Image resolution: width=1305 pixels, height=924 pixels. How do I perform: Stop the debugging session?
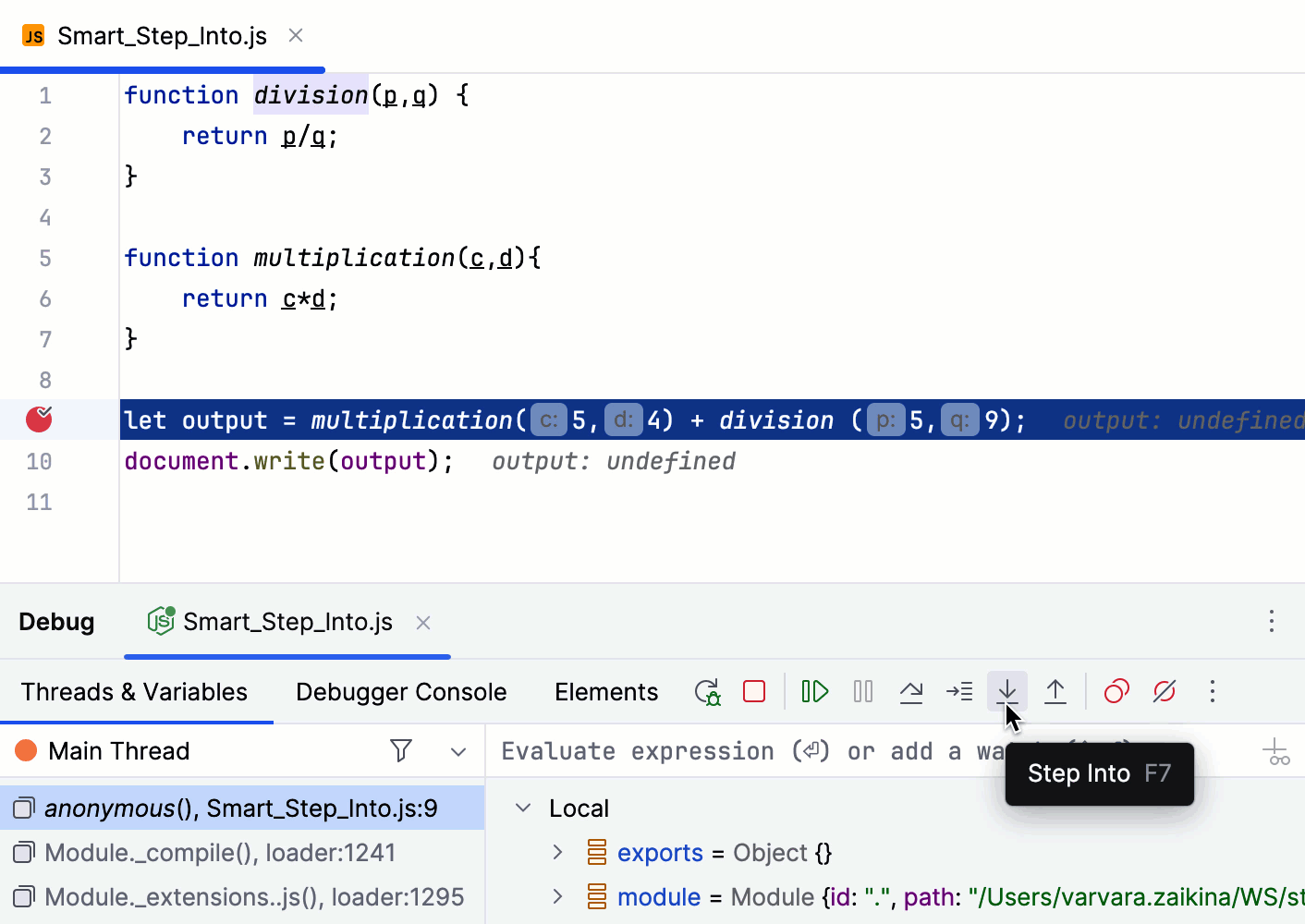pos(754,691)
